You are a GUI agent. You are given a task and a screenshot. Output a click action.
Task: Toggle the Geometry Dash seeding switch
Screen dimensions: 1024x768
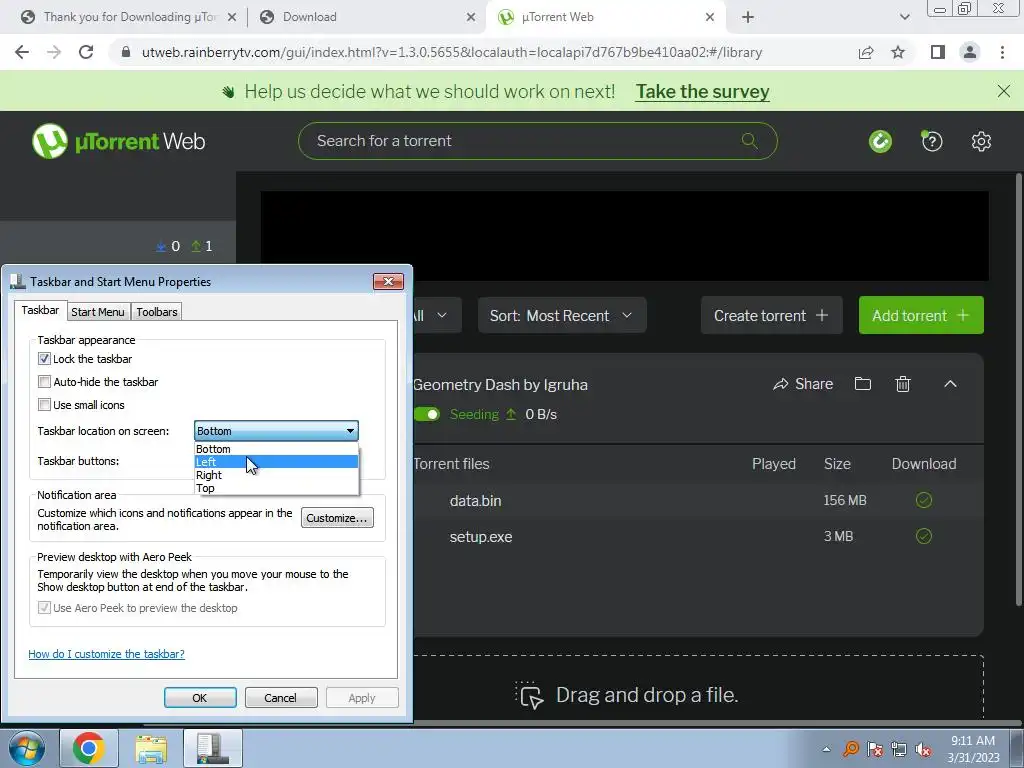click(x=427, y=414)
